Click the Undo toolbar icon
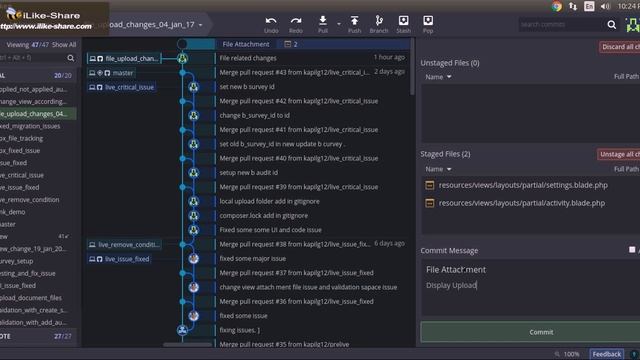 click(271, 24)
